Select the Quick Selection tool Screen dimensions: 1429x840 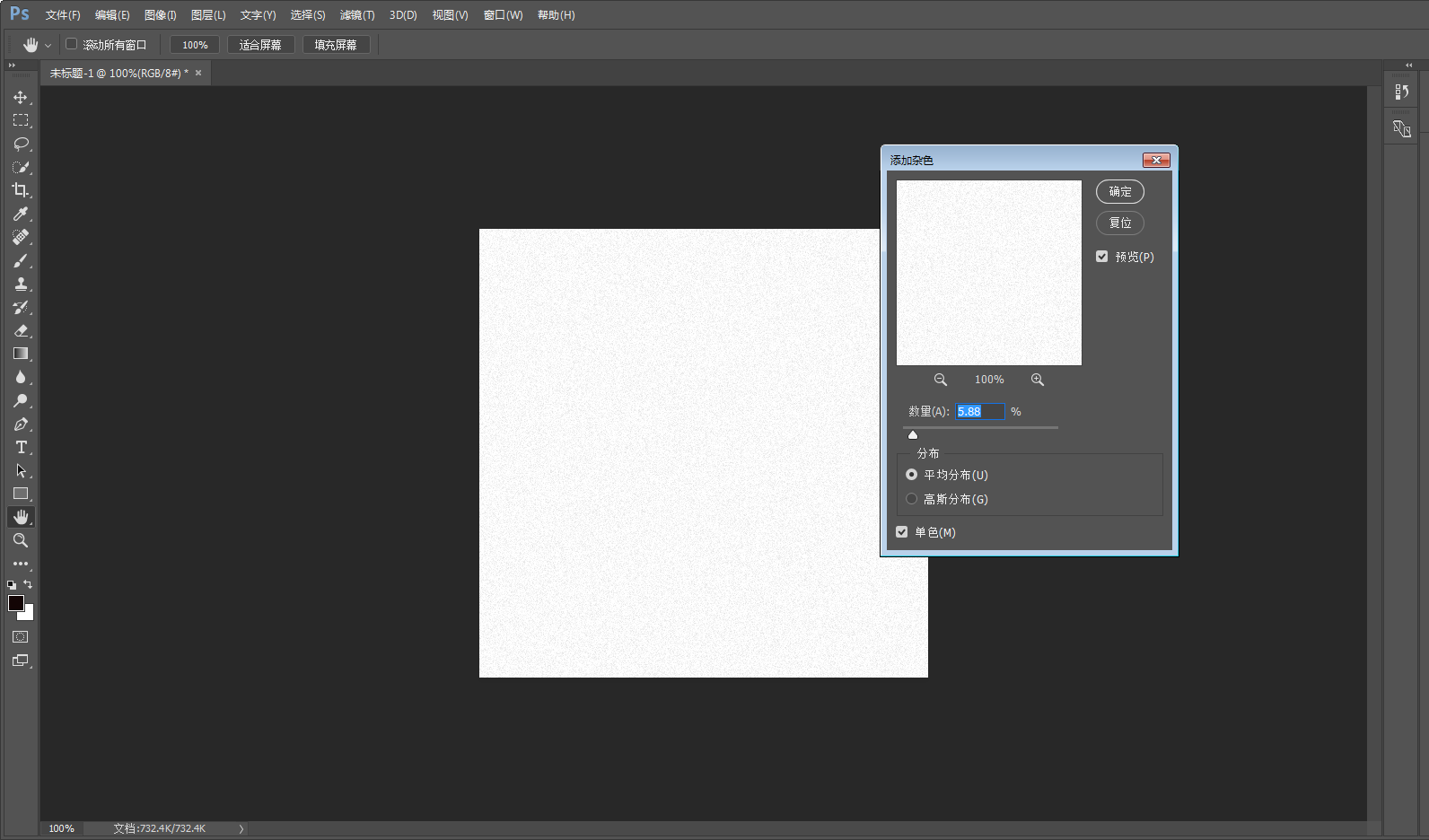pos(21,167)
